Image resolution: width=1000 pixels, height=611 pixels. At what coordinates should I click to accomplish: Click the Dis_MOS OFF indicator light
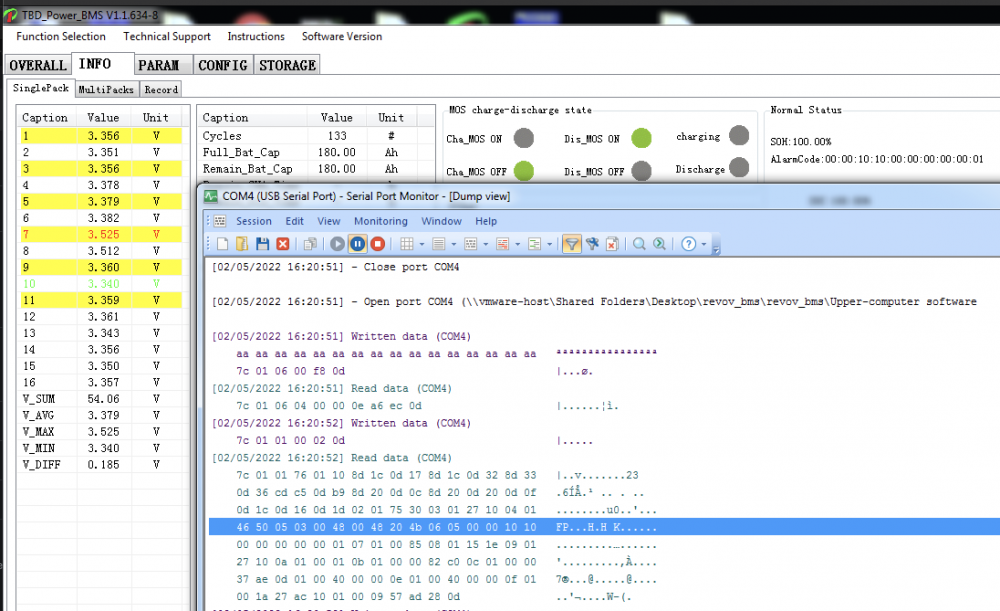point(642,171)
